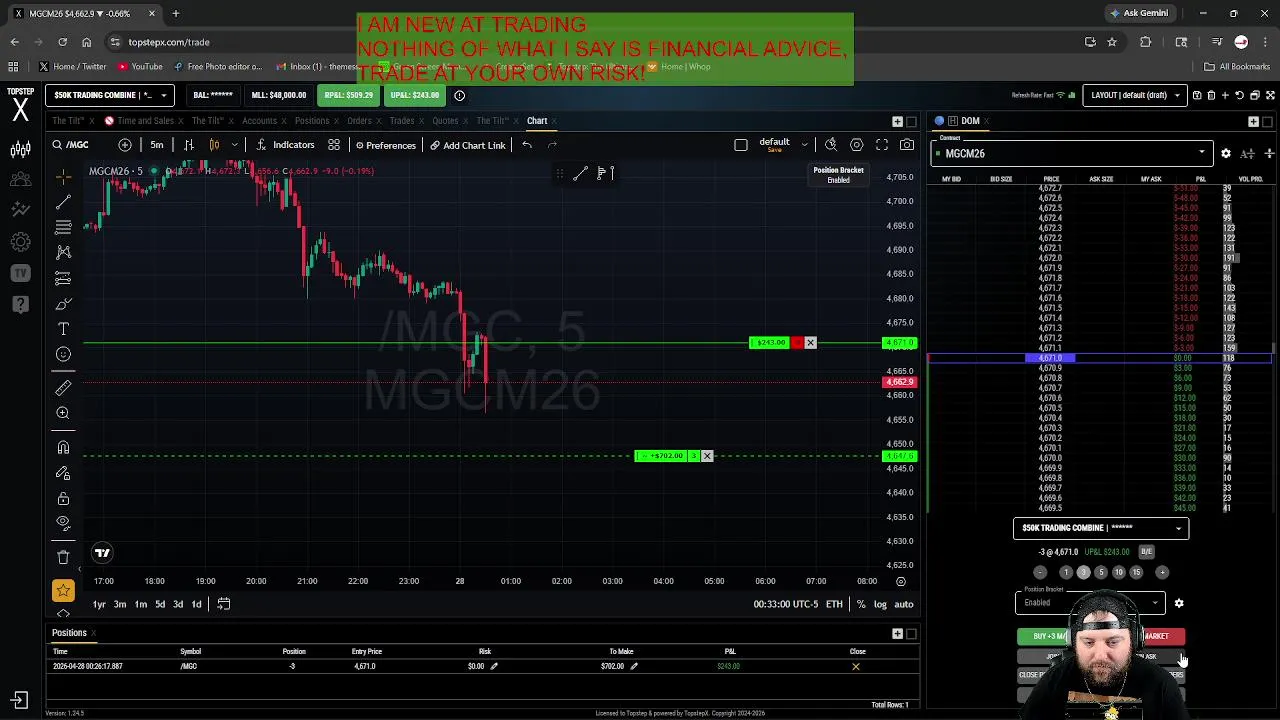Edit position risk pencil icon
This screenshot has width=1280, height=720.
click(494, 666)
